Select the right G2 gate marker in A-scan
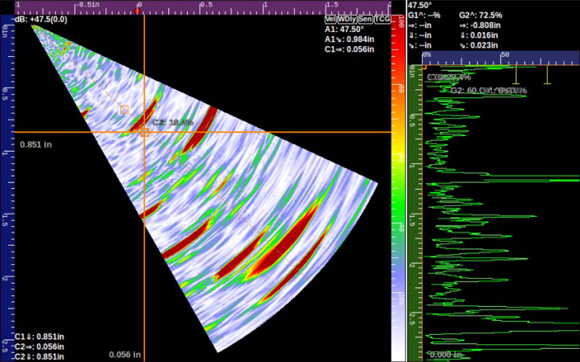This screenshot has width=580, height=362. [x=547, y=75]
